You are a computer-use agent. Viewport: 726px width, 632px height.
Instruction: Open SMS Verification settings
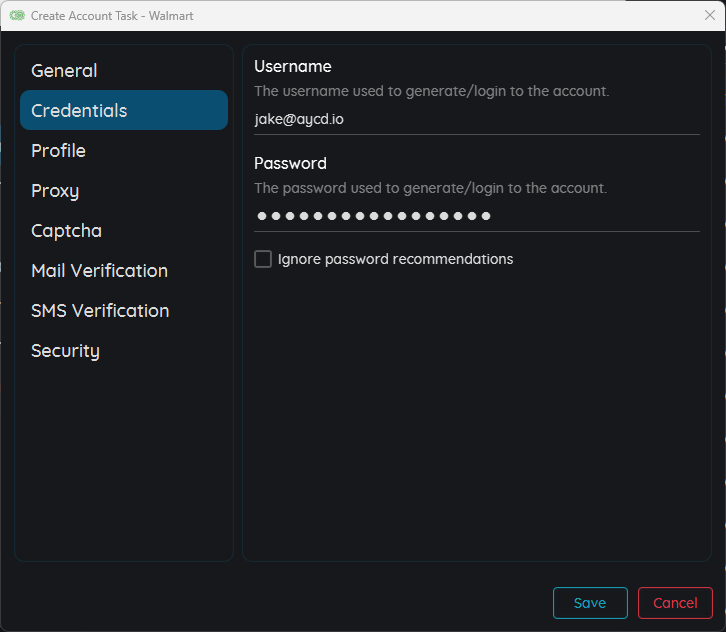(100, 311)
